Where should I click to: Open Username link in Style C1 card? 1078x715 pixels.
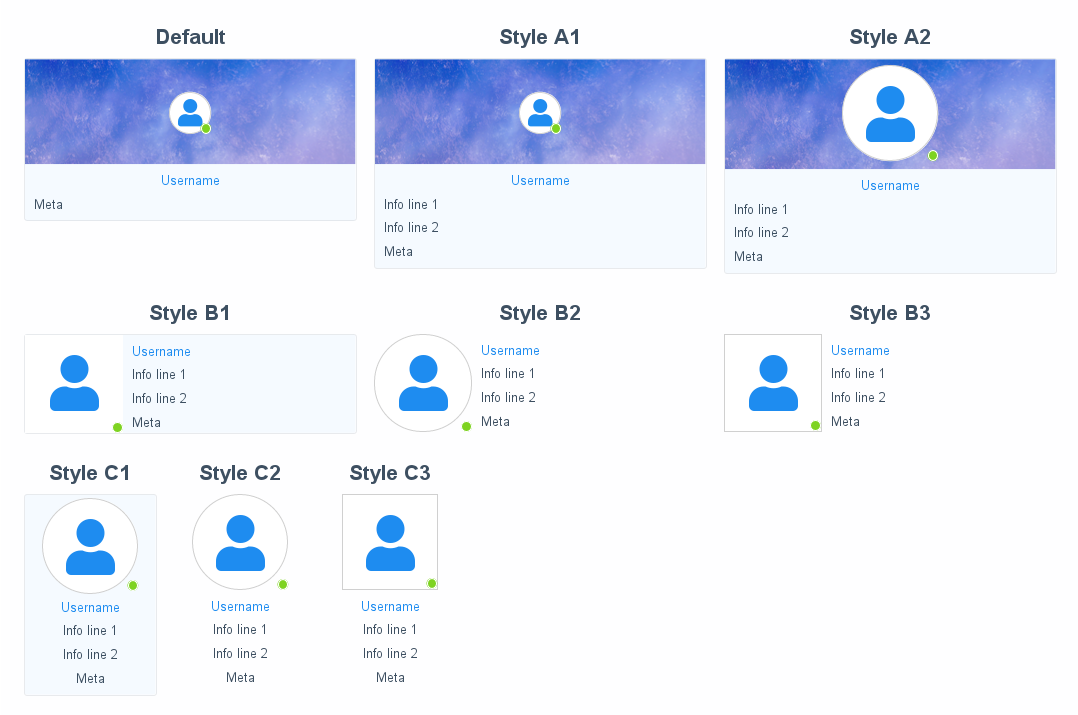tap(90, 608)
